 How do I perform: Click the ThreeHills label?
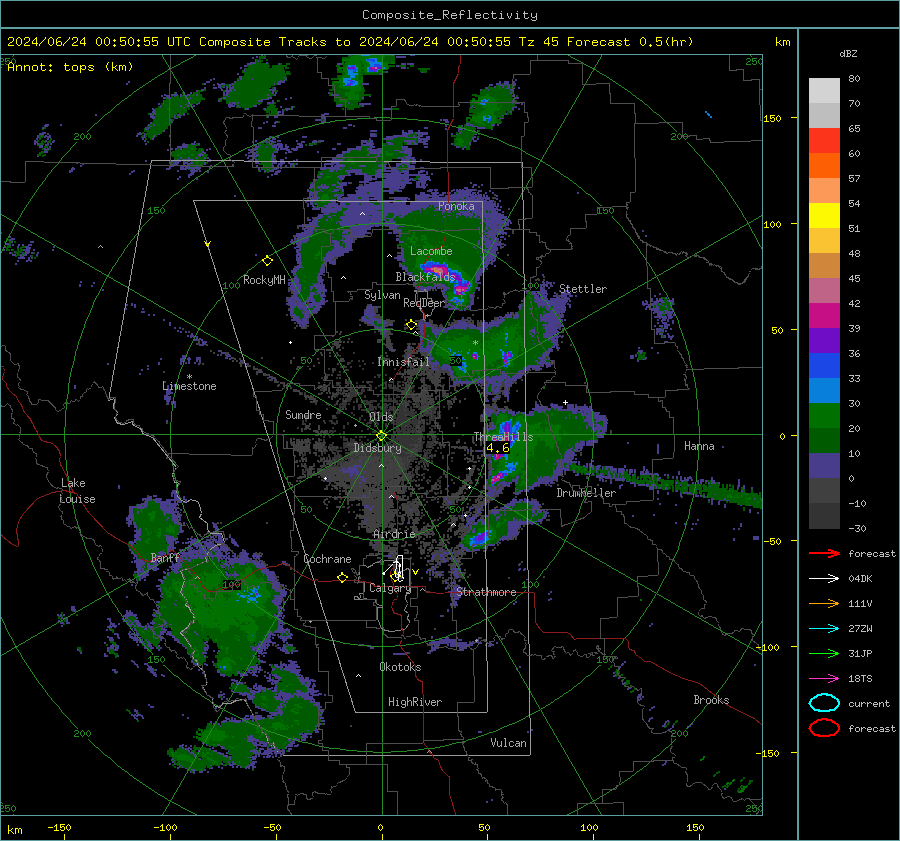pyautogui.click(x=503, y=437)
